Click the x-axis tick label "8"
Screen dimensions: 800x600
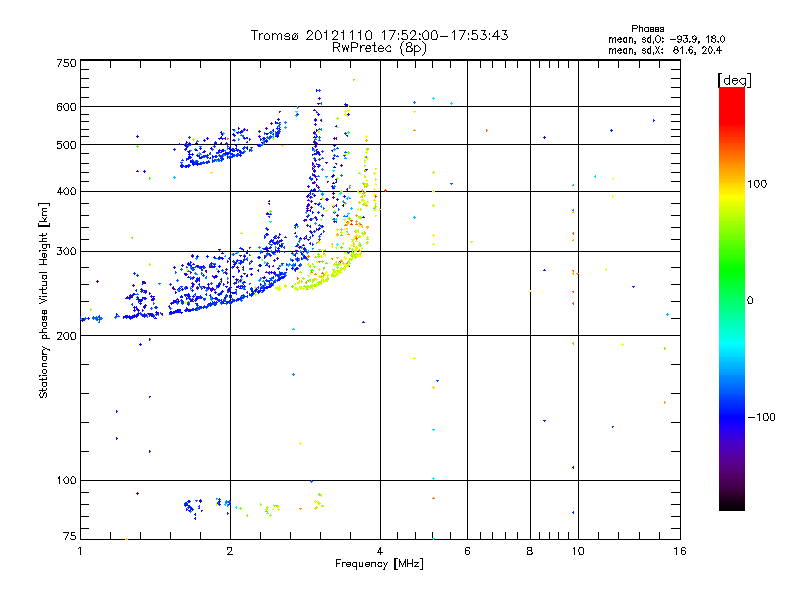pyautogui.click(x=530, y=551)
